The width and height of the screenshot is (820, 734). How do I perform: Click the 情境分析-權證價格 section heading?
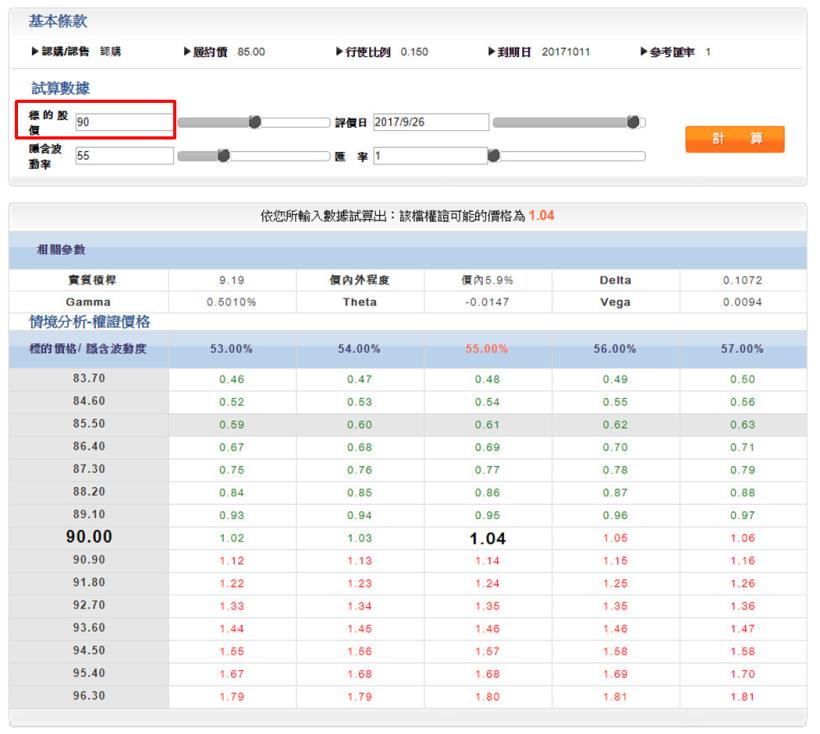(x=89, y=322)
